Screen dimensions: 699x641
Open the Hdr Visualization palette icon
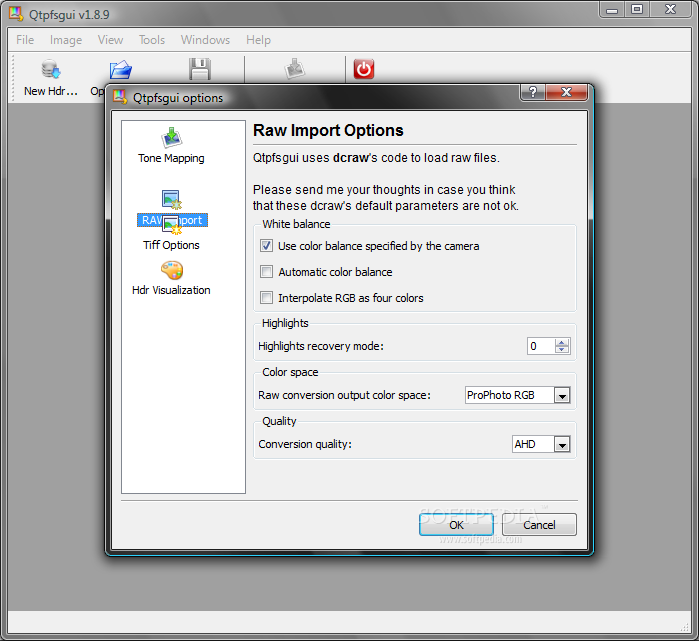(x=172, y=271)
